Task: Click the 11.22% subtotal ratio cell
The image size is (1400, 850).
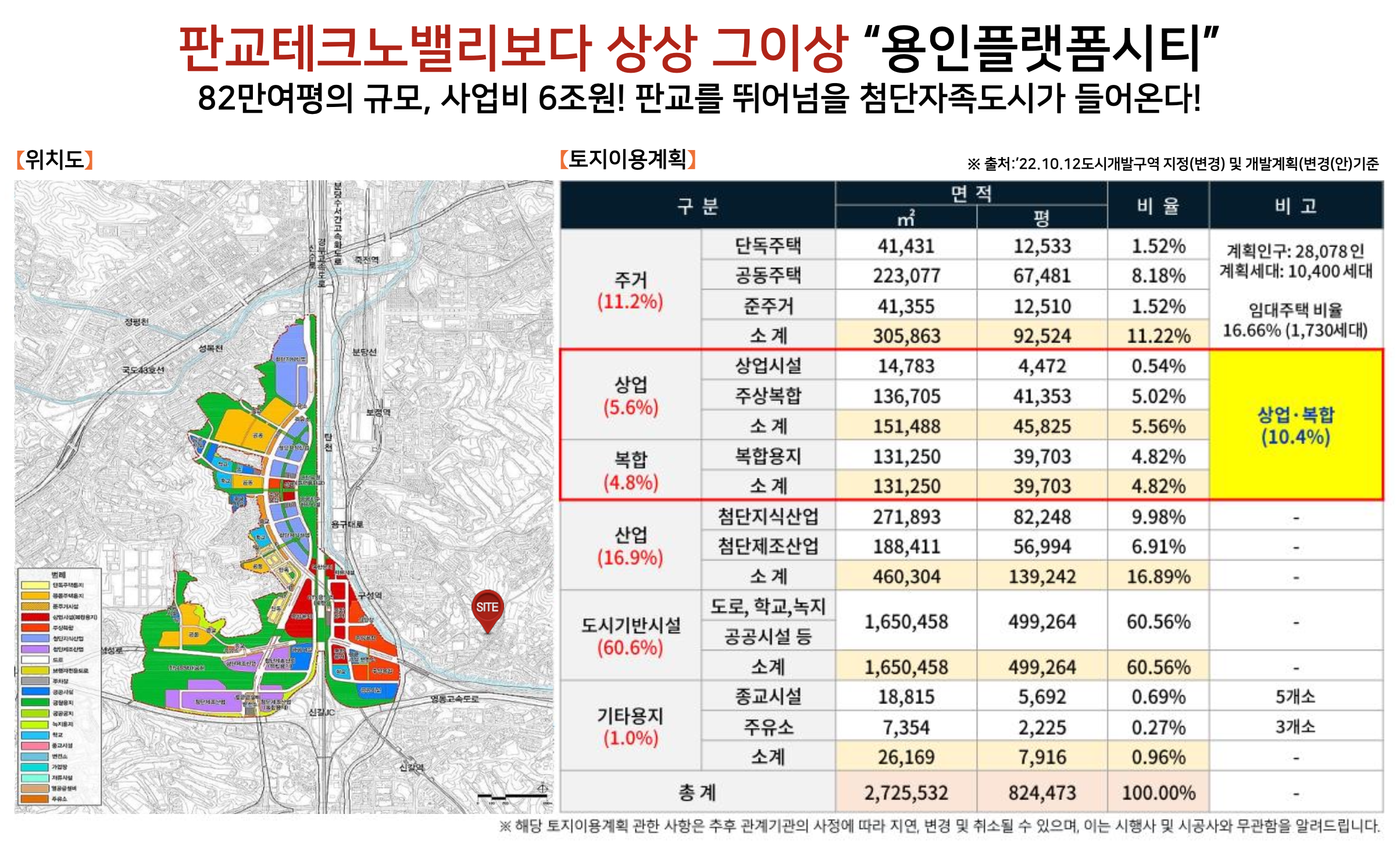Action: pyautogui.click(x=1159, y=335)
